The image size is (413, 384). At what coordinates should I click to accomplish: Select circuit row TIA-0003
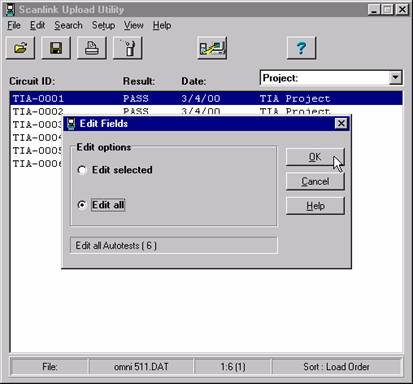tap(37, 125)
